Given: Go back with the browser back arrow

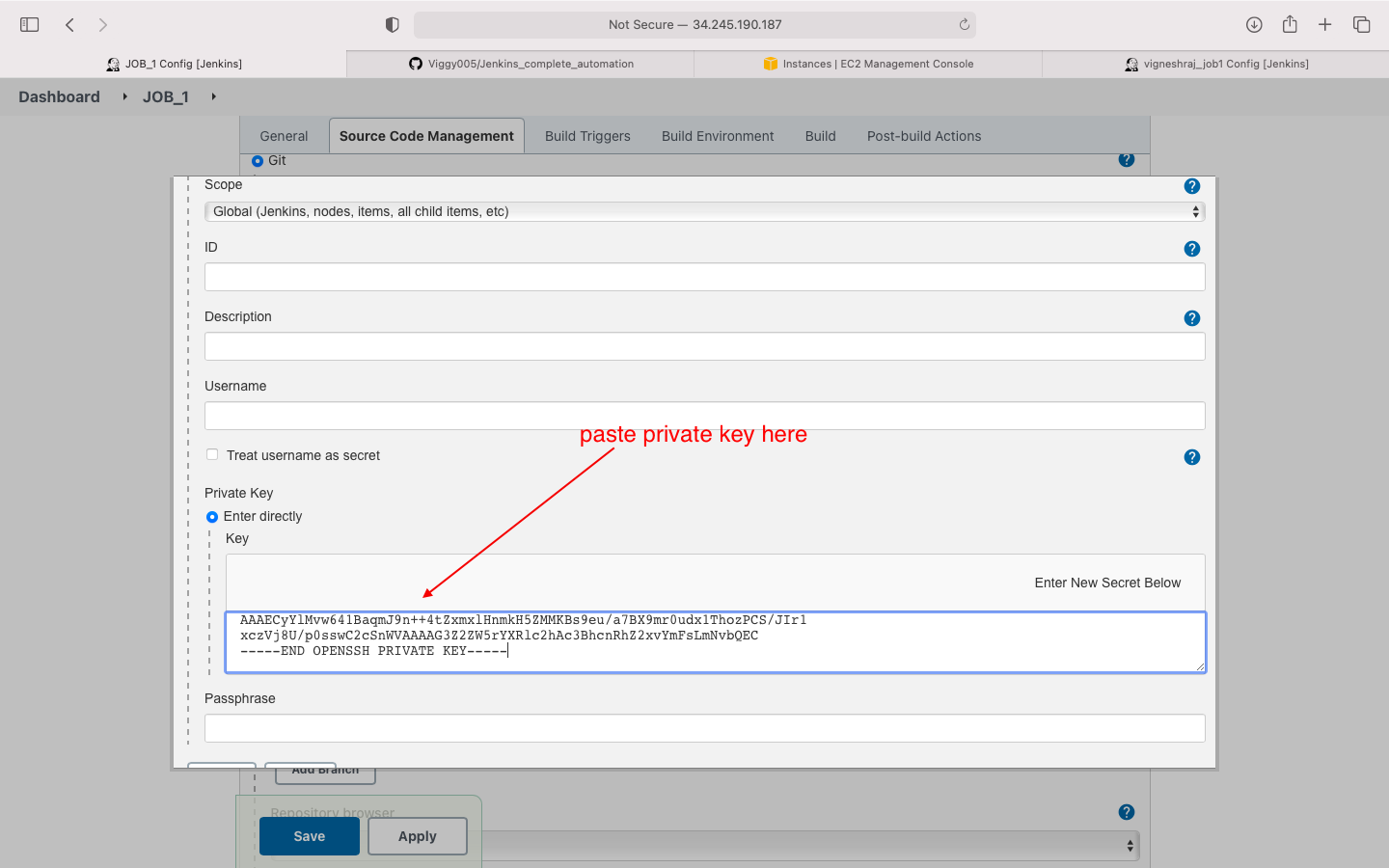Looking at the screenshot, I should pos(69,25).
